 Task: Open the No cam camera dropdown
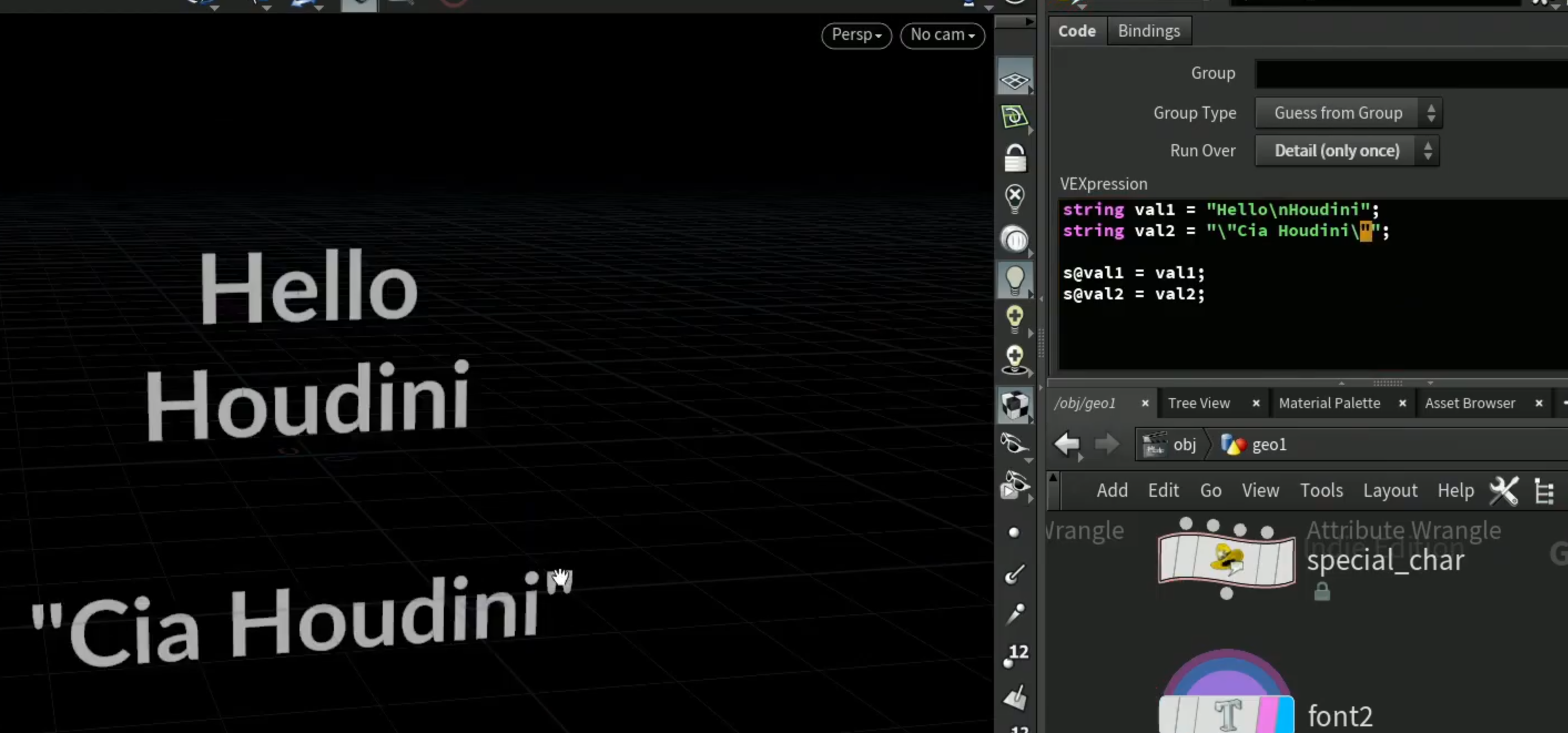pos(942,35)
